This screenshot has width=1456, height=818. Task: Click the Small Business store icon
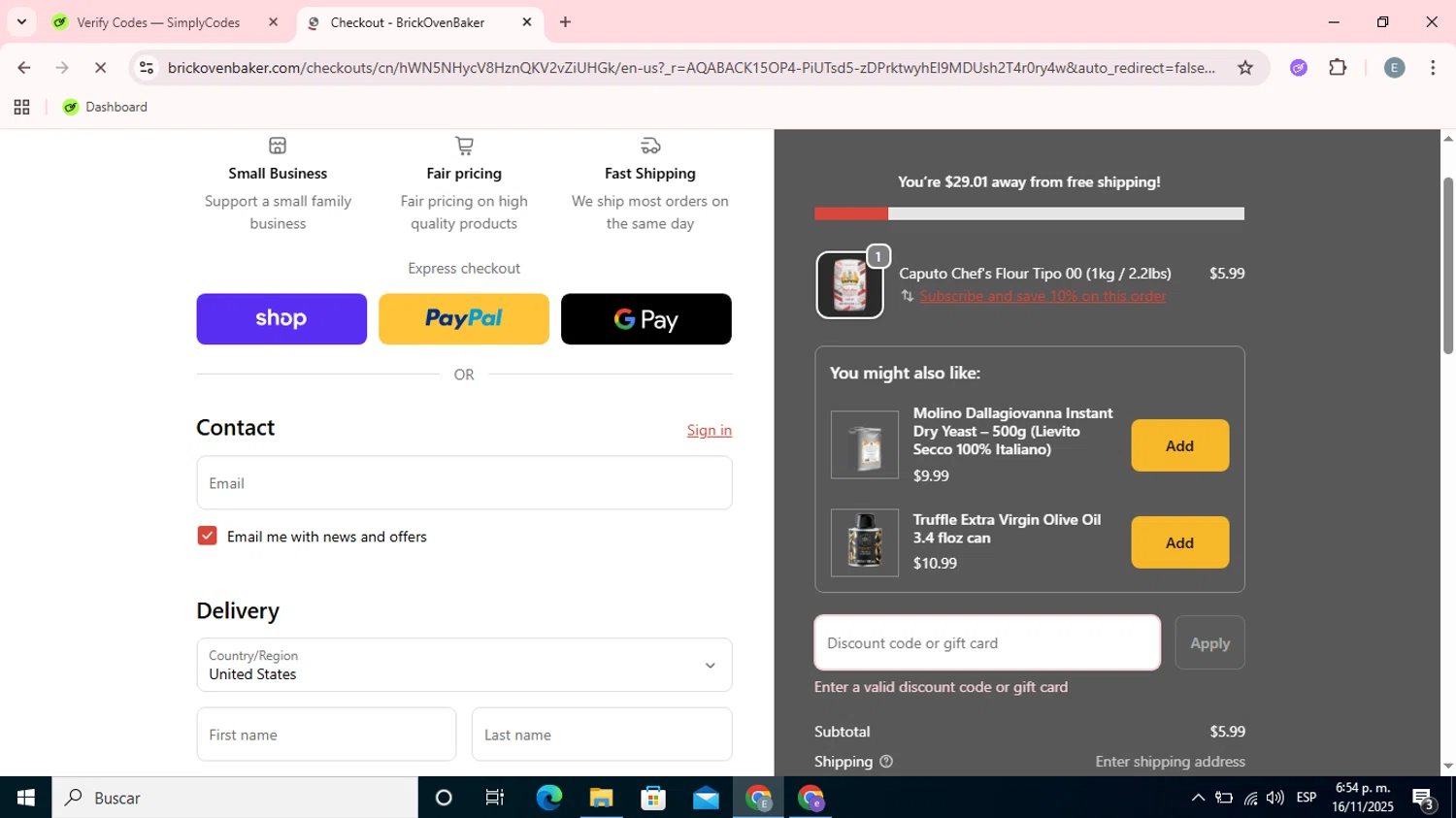(278, 146)
